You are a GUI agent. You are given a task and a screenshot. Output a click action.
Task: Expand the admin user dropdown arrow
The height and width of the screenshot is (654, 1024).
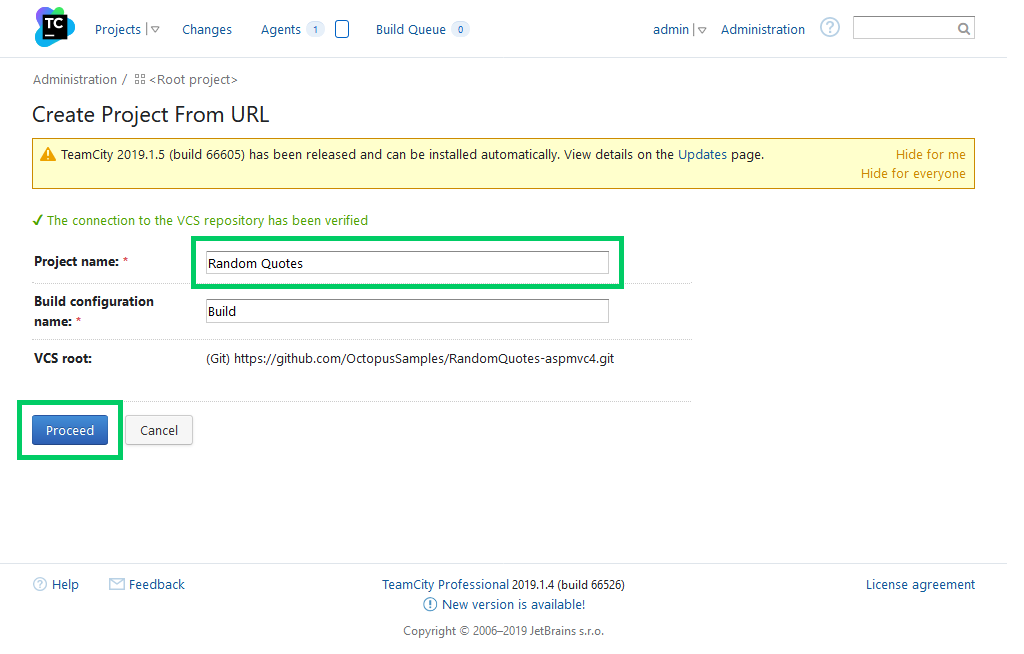702,30
